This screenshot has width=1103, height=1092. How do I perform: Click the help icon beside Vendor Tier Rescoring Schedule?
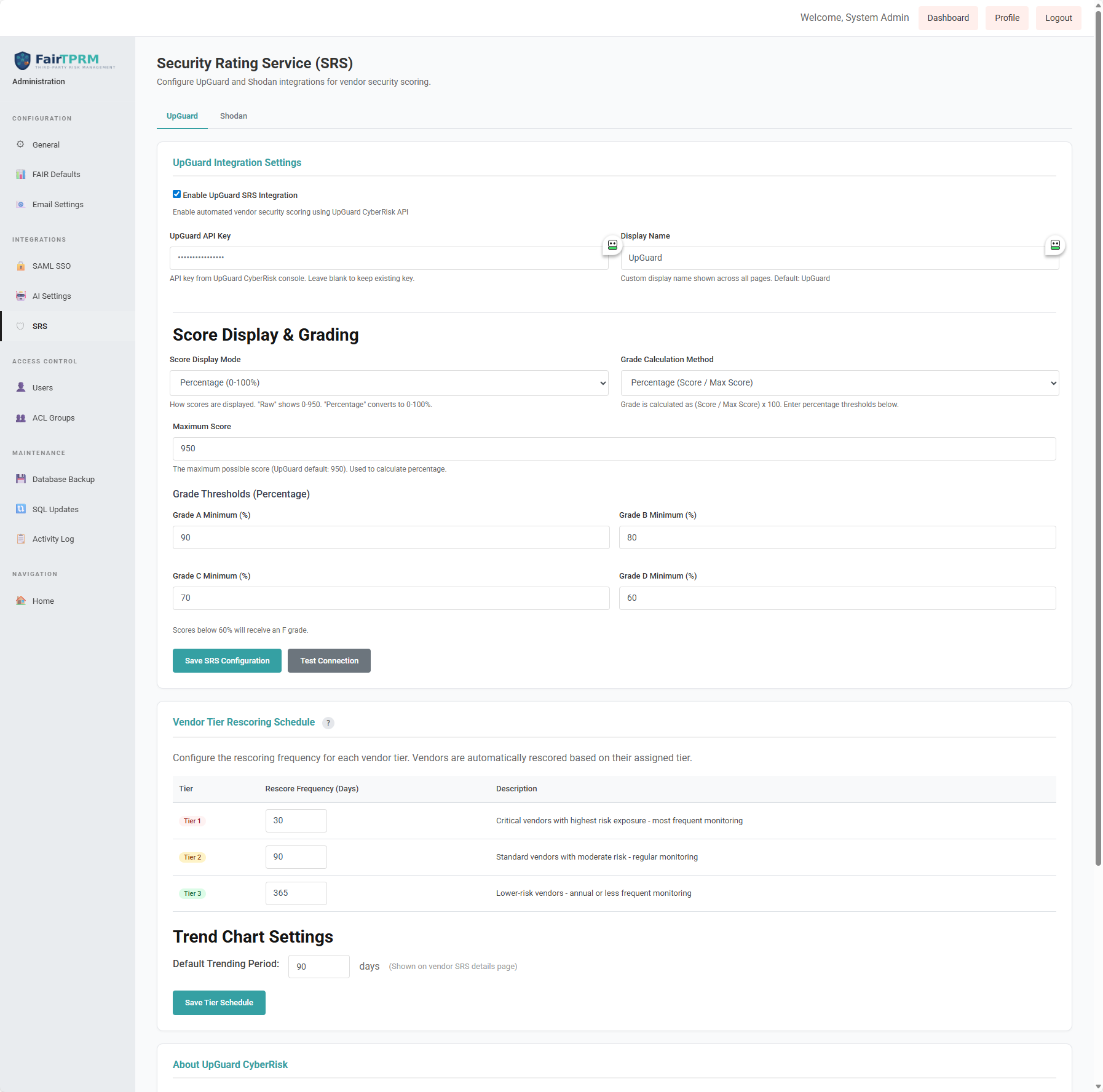pos(328,723)
